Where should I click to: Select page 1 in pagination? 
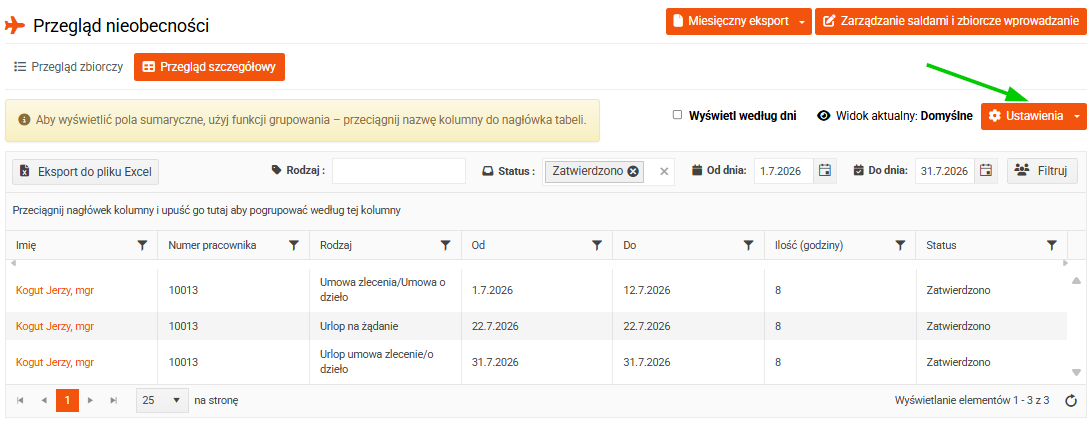coord(67,401)
